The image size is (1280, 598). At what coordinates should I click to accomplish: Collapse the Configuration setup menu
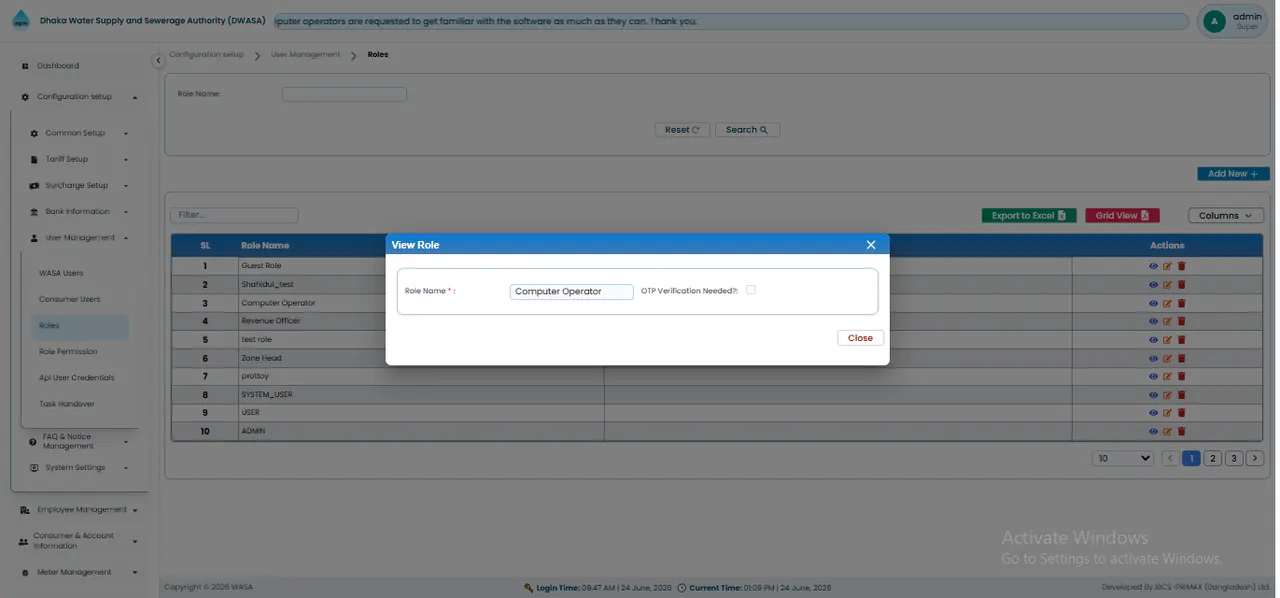coord(78,97)
